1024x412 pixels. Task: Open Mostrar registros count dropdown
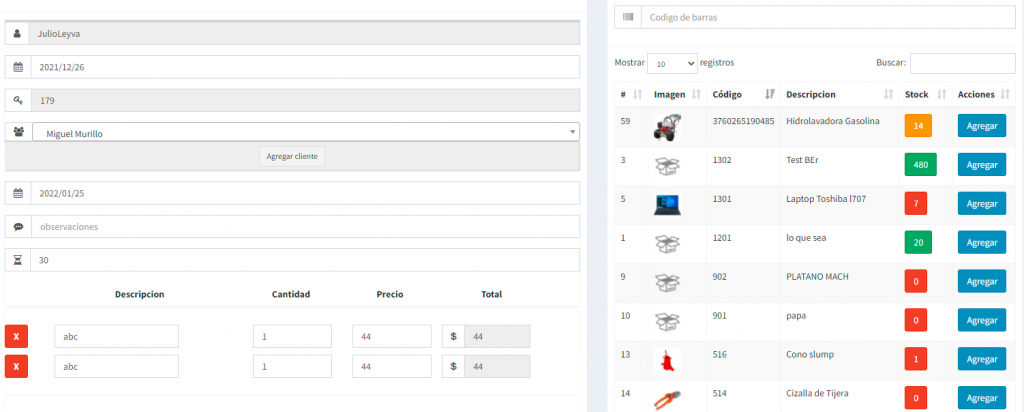[x=671, y=63]
